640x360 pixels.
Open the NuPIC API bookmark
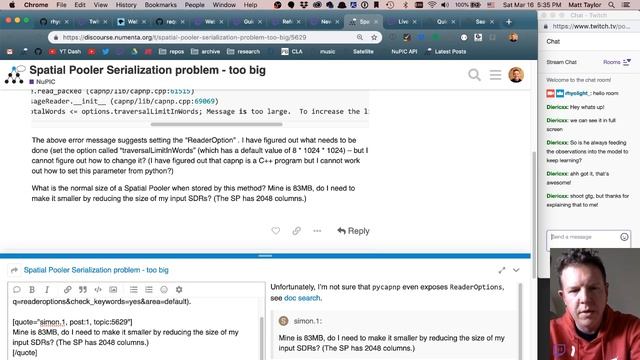tap(404, 51)
